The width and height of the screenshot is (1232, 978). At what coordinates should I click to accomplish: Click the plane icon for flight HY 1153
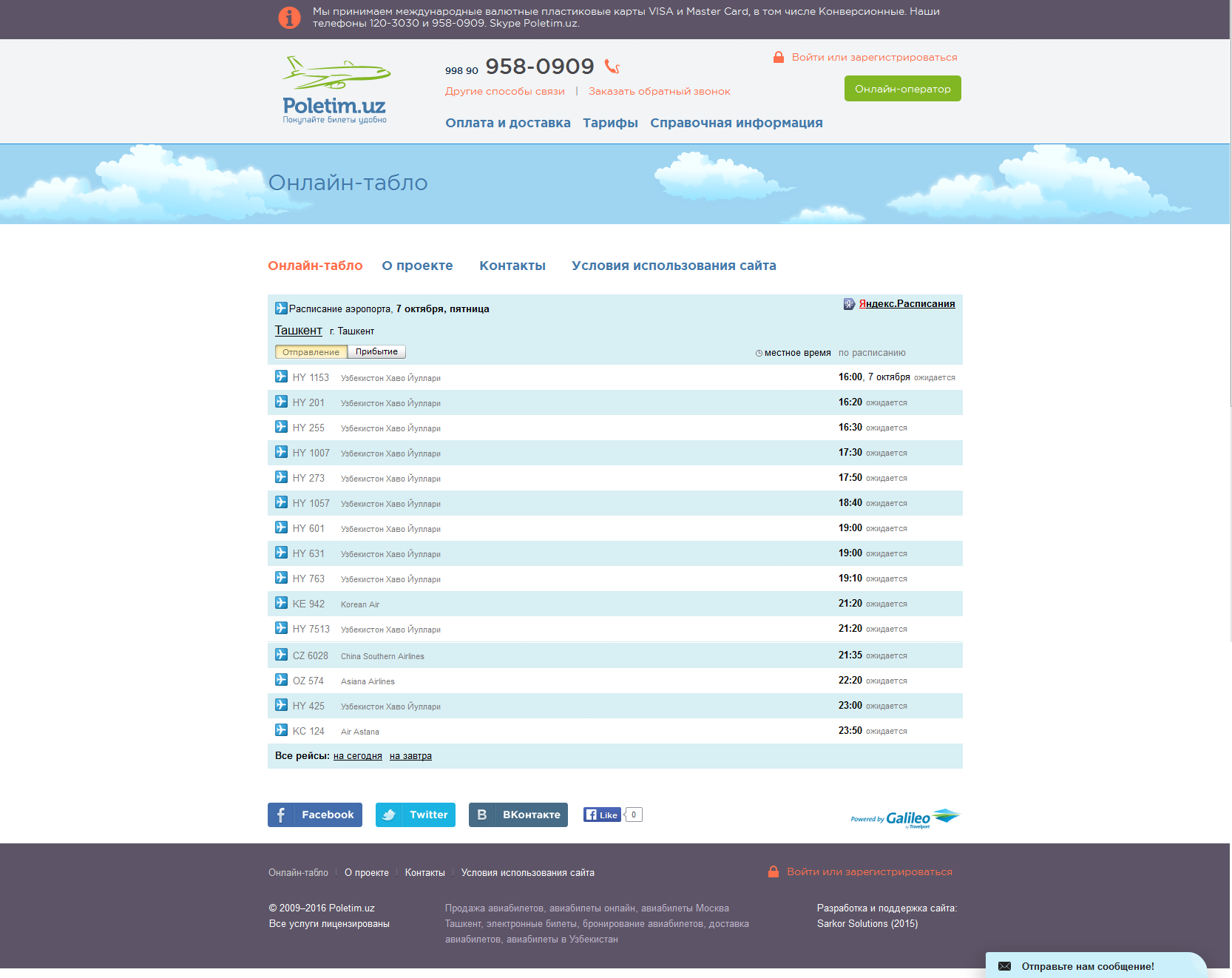[282, 376]
